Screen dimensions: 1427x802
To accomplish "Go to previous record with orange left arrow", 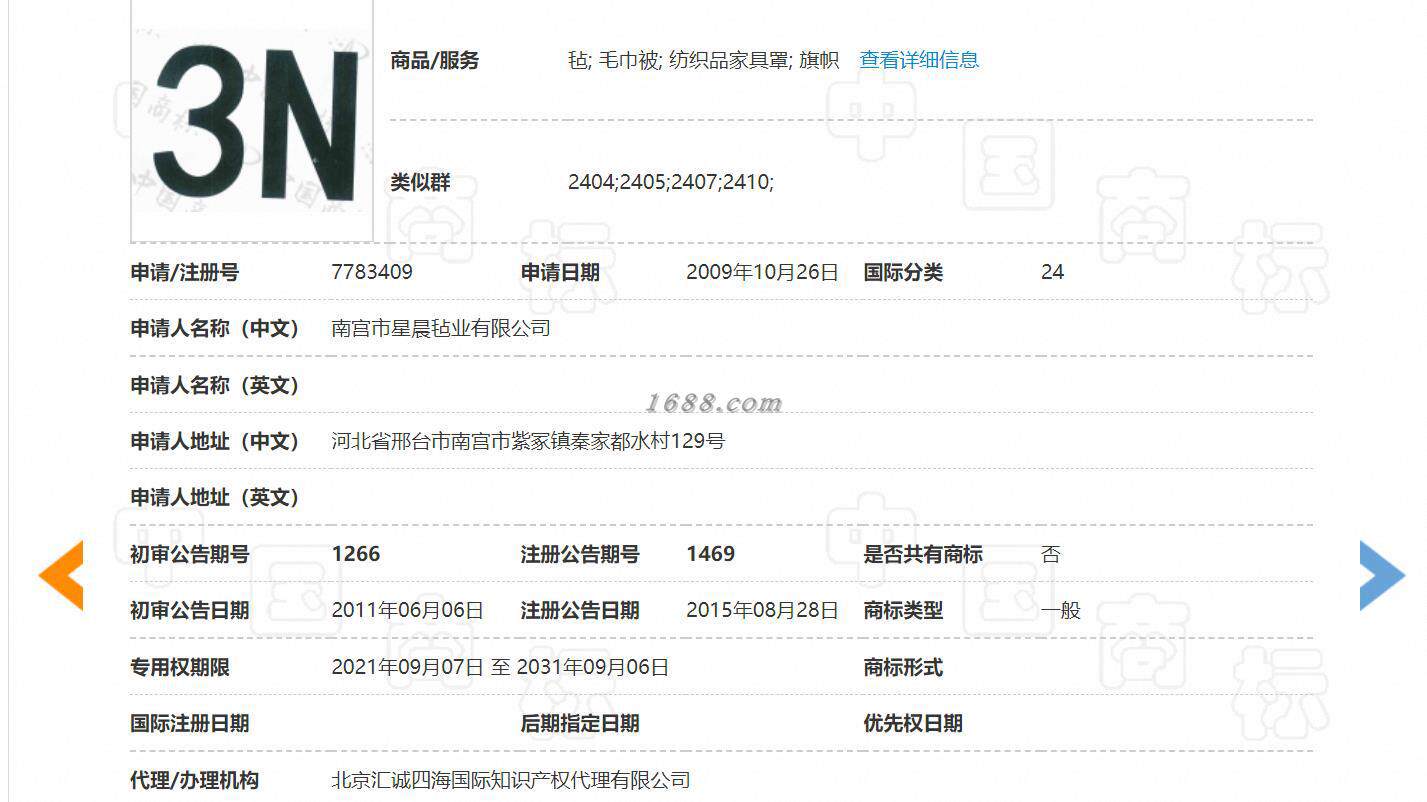I will (61, 575).
